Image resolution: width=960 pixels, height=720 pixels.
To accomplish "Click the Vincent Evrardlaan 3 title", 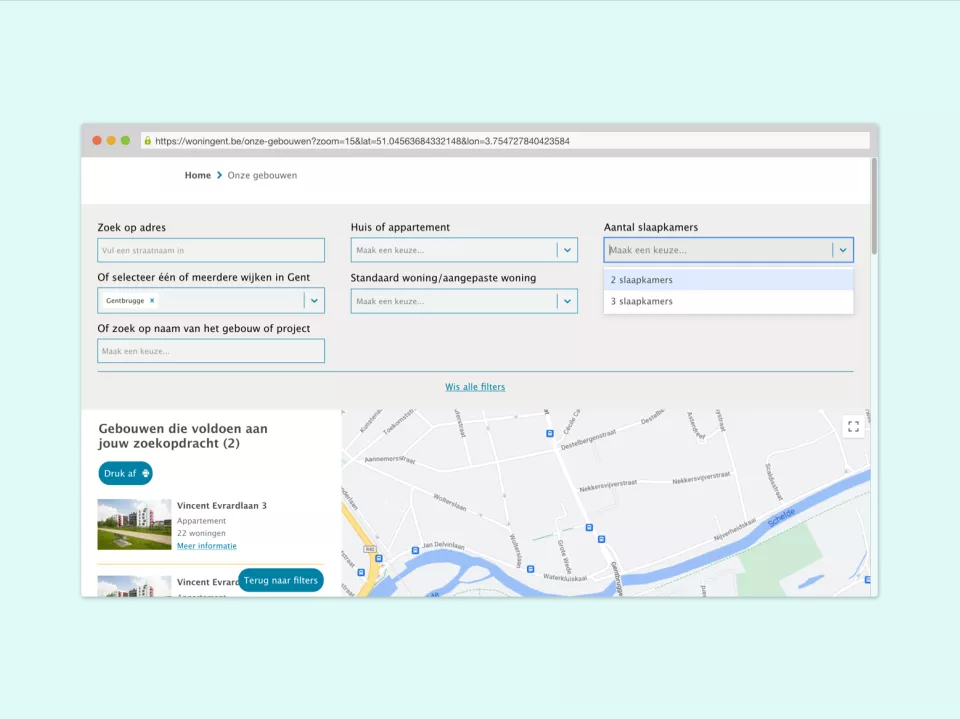I will click(222, 506).
